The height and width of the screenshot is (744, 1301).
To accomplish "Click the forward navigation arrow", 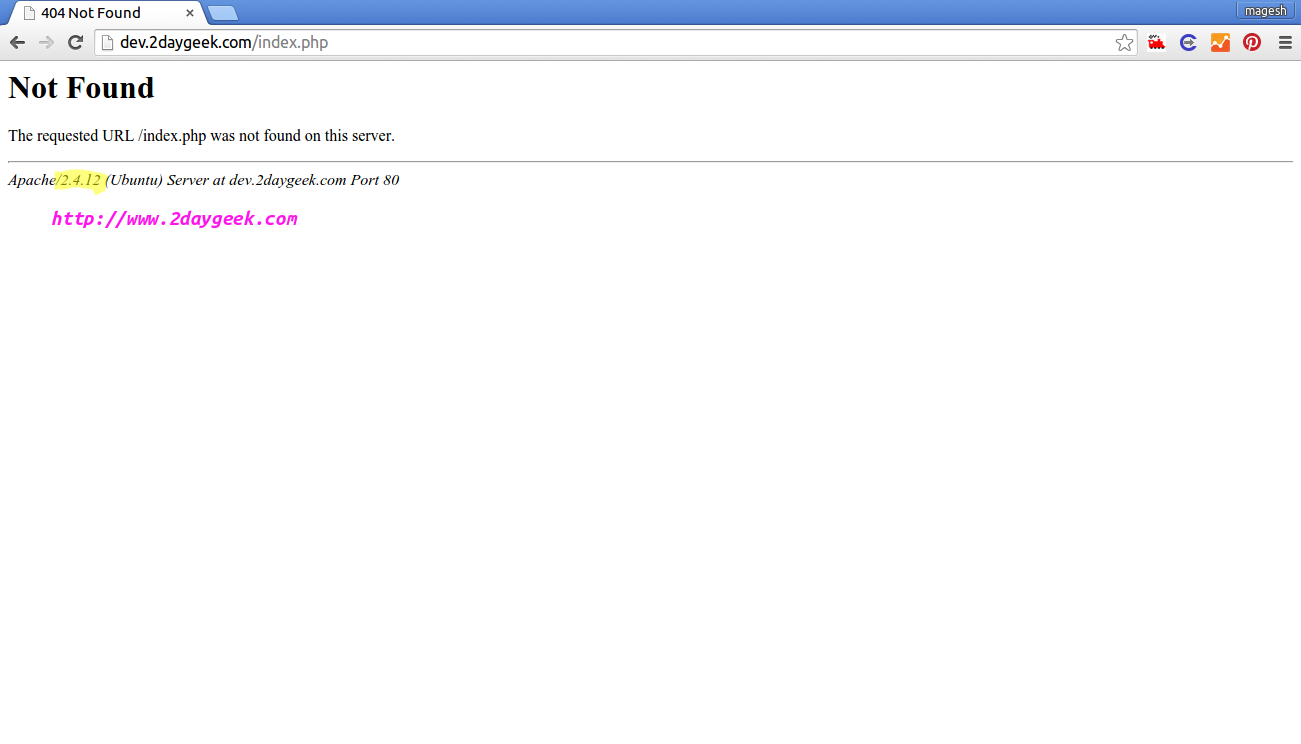I will tap(46, 42).
